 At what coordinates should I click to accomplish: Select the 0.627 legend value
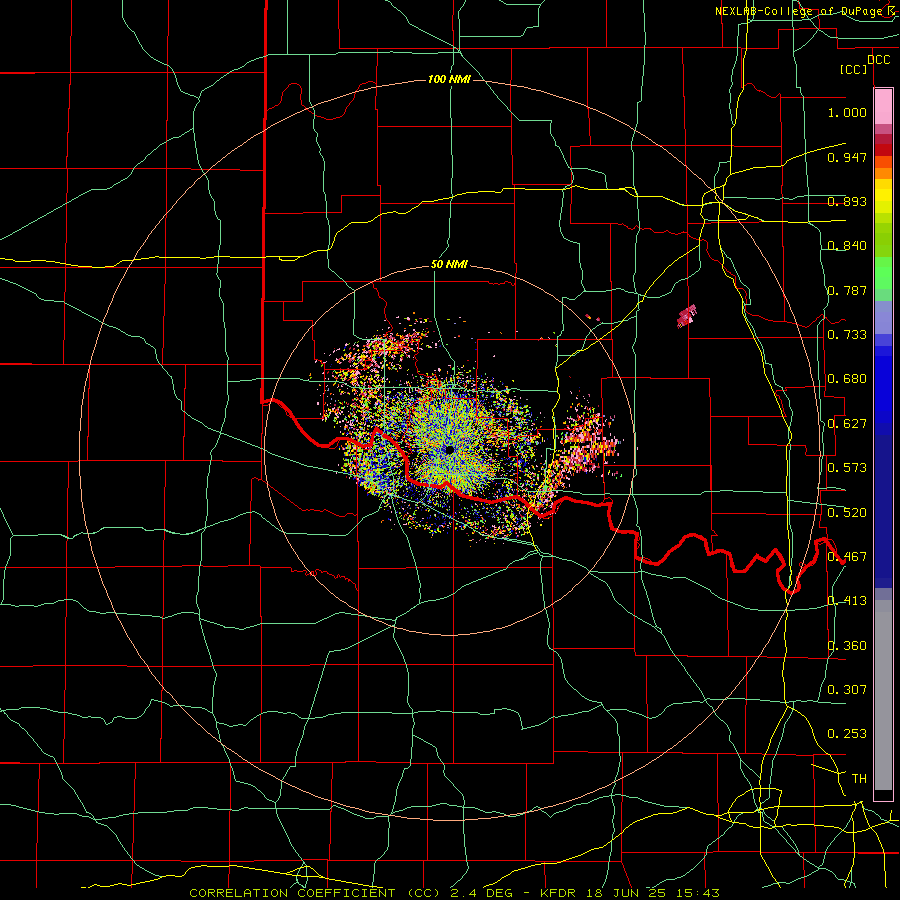tap(847, 424)
